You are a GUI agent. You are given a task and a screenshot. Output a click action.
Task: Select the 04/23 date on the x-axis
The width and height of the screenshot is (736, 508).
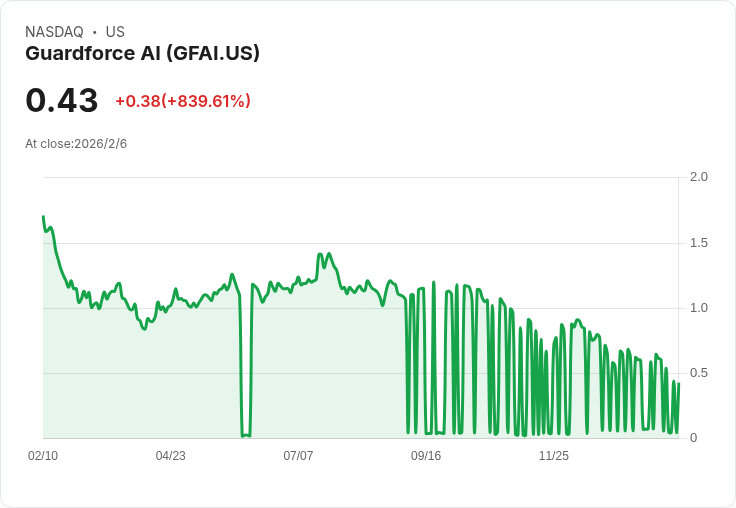coord(170,456)
